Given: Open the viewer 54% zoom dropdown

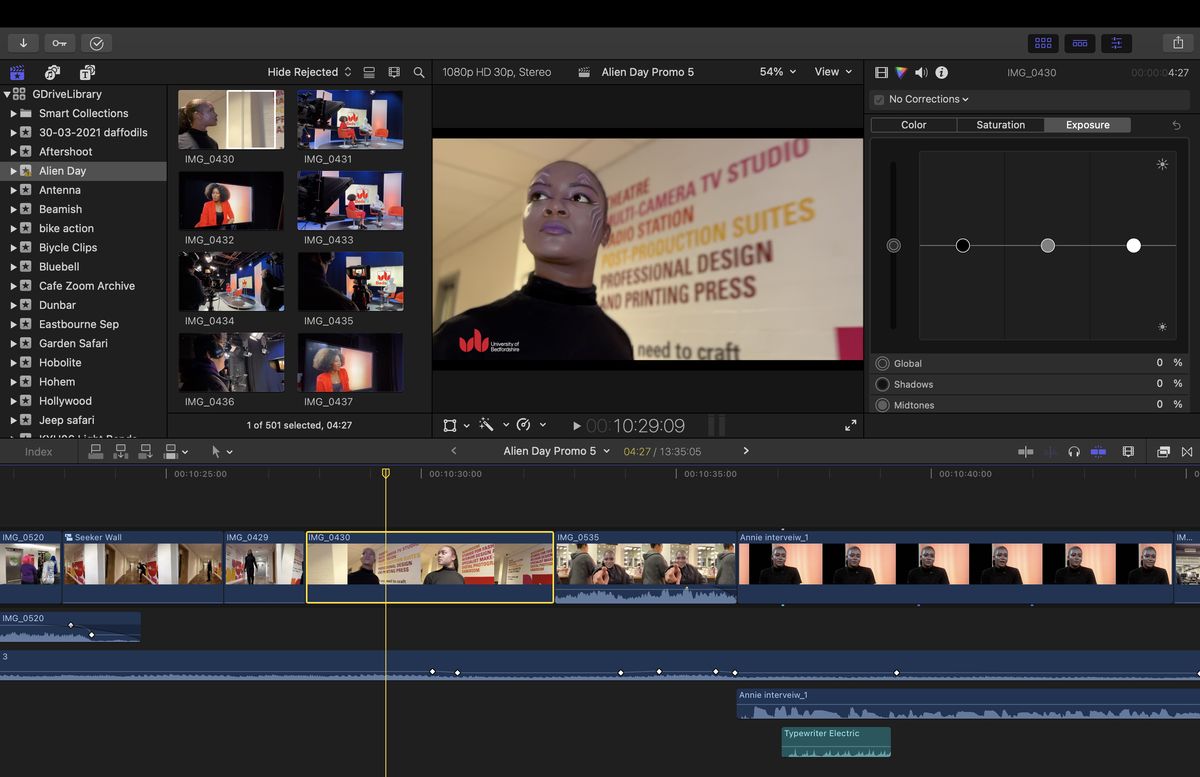Looking at the screenshot, I should click(x=776, y=71).
